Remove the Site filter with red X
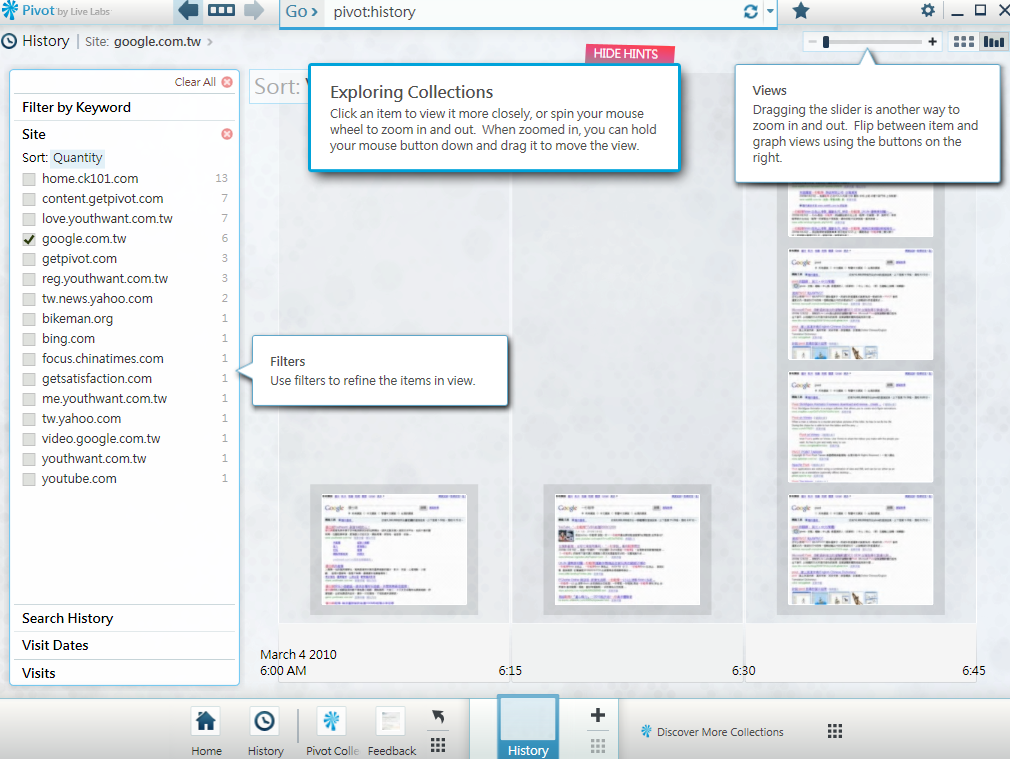The width and height of the screenshot is (1010, 759). (x=227, y=134)
